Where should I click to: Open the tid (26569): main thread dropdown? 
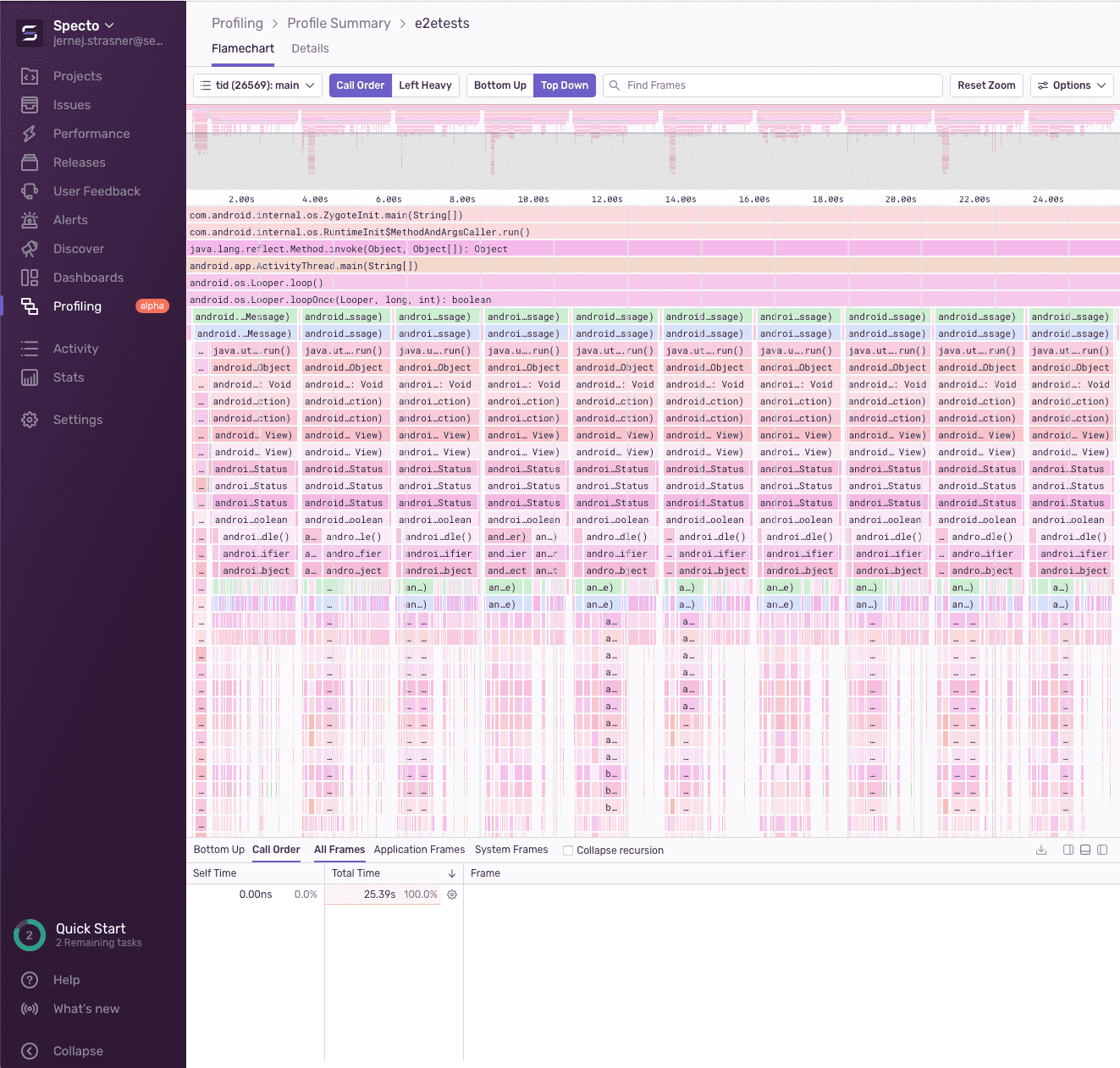coord(257,85)
